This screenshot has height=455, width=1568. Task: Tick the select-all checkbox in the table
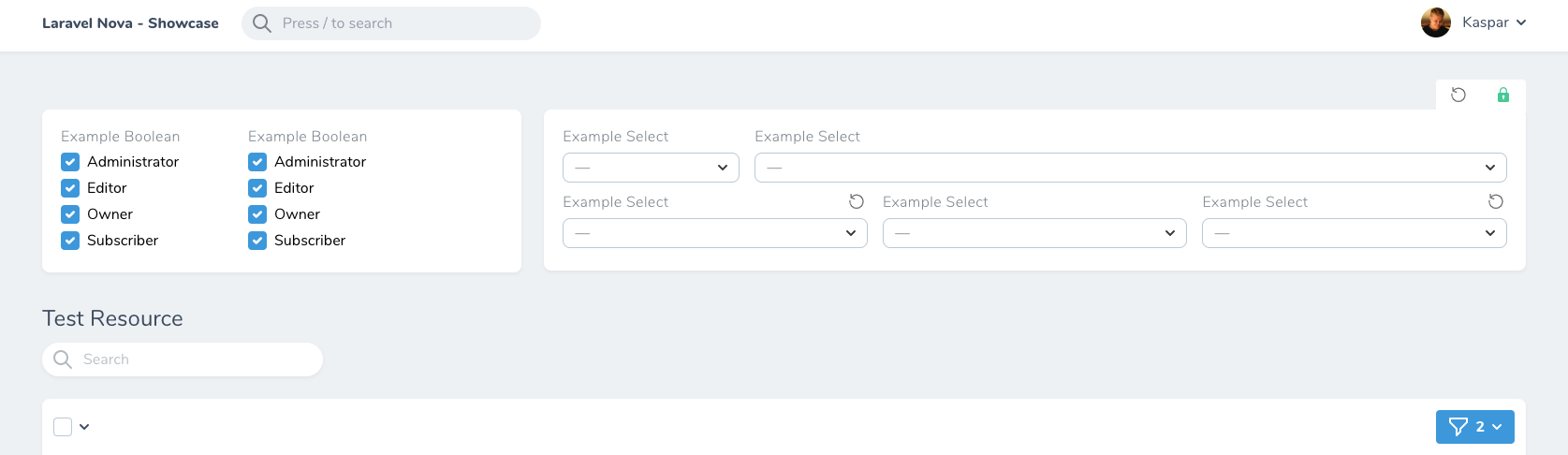(63, 427)
